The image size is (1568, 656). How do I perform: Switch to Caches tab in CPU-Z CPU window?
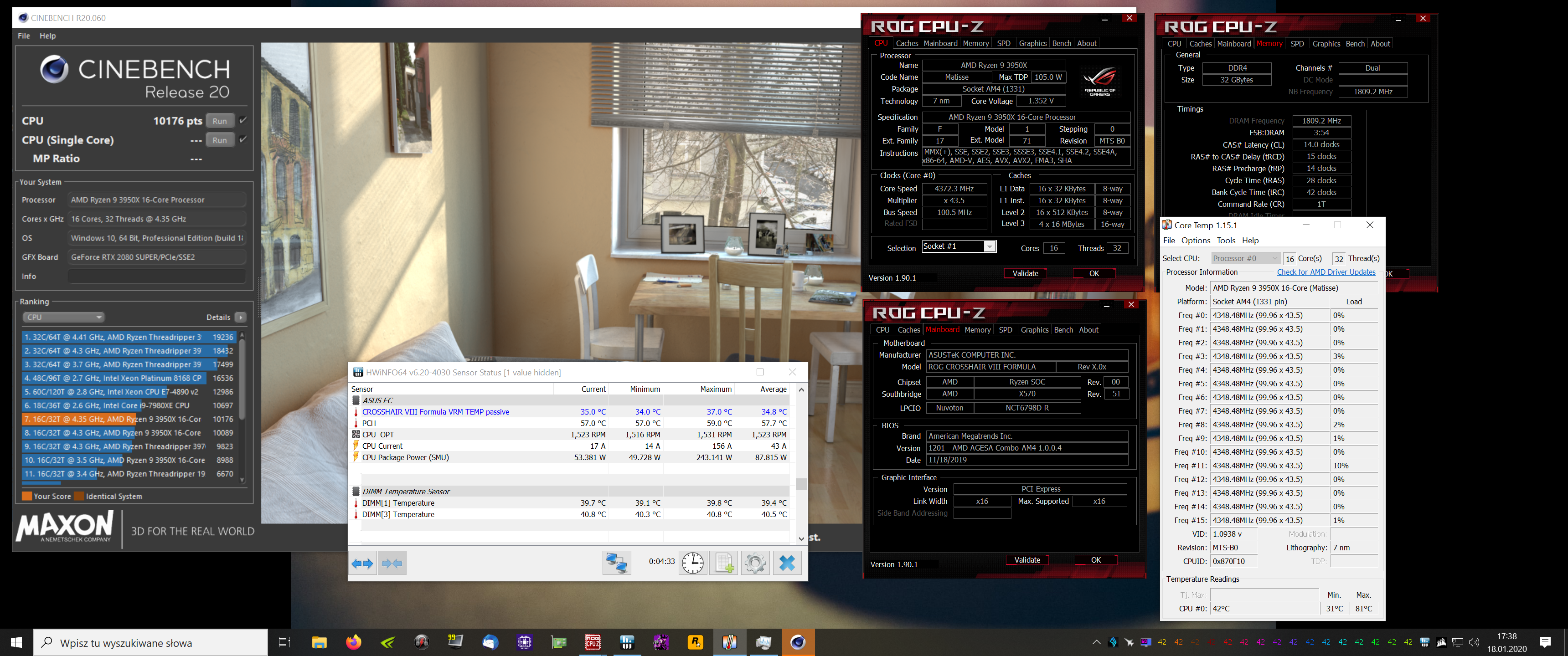pos(906,43)
